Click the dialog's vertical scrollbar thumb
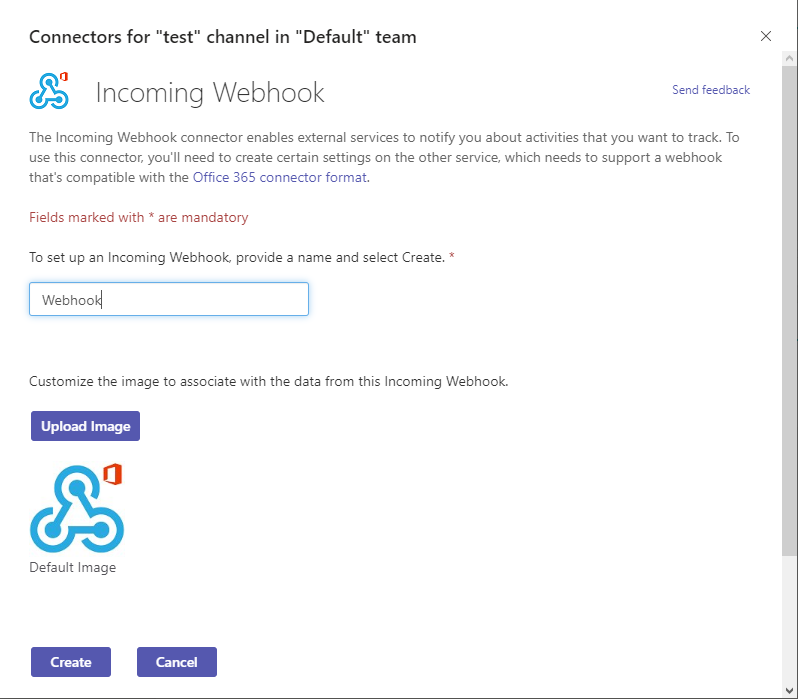This screenshot has height=699, width=798. click(789, 300)
